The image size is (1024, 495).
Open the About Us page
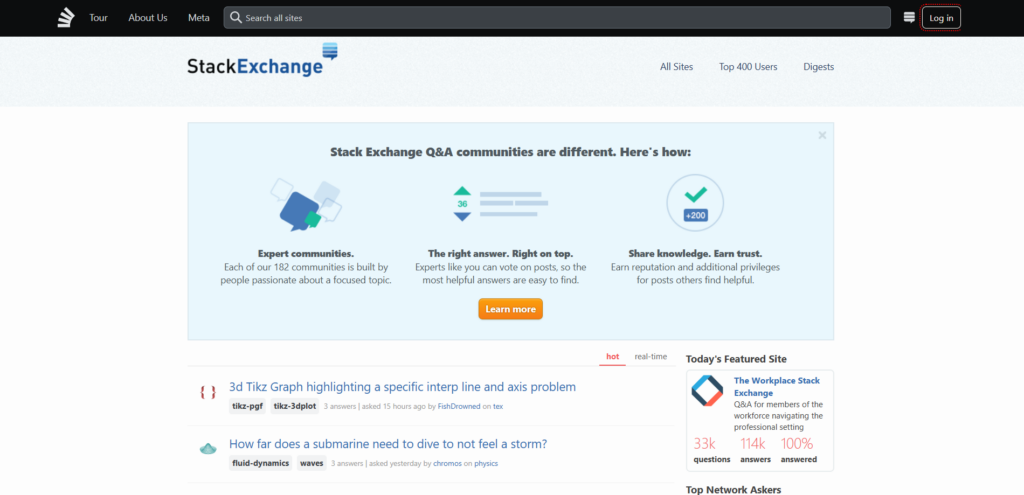148,18
